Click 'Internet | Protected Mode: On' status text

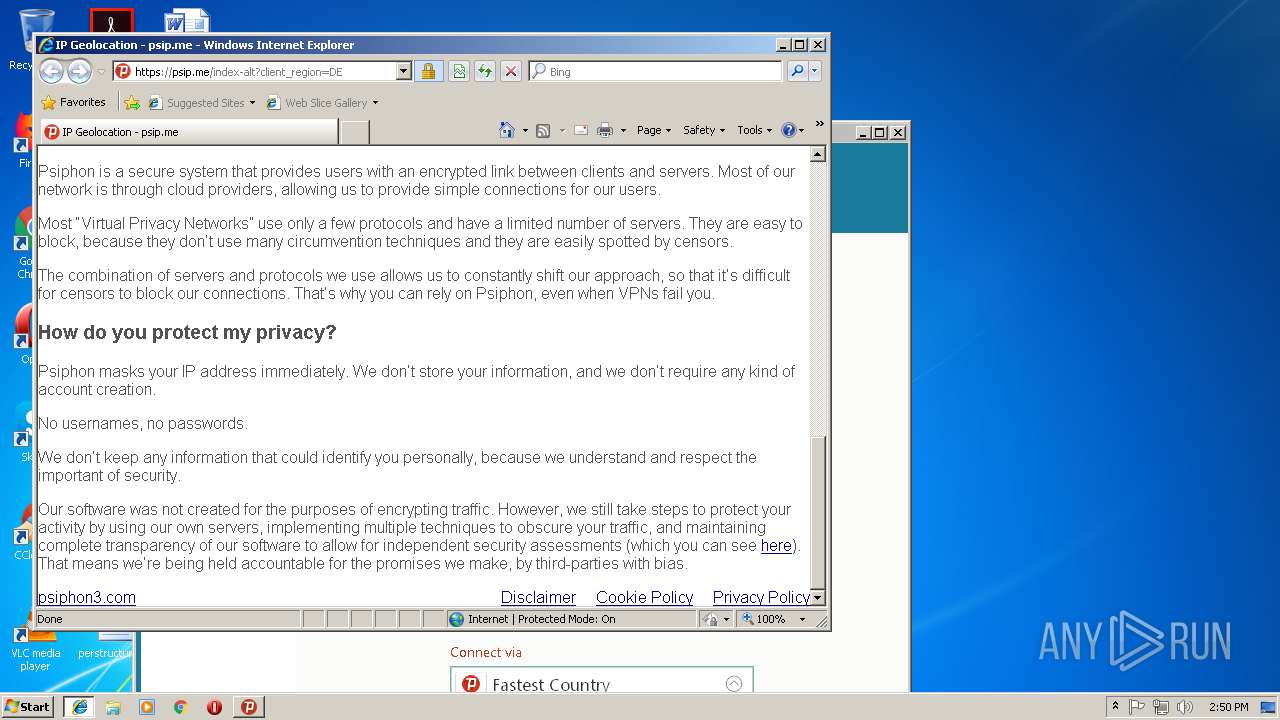tap(541, 620)
